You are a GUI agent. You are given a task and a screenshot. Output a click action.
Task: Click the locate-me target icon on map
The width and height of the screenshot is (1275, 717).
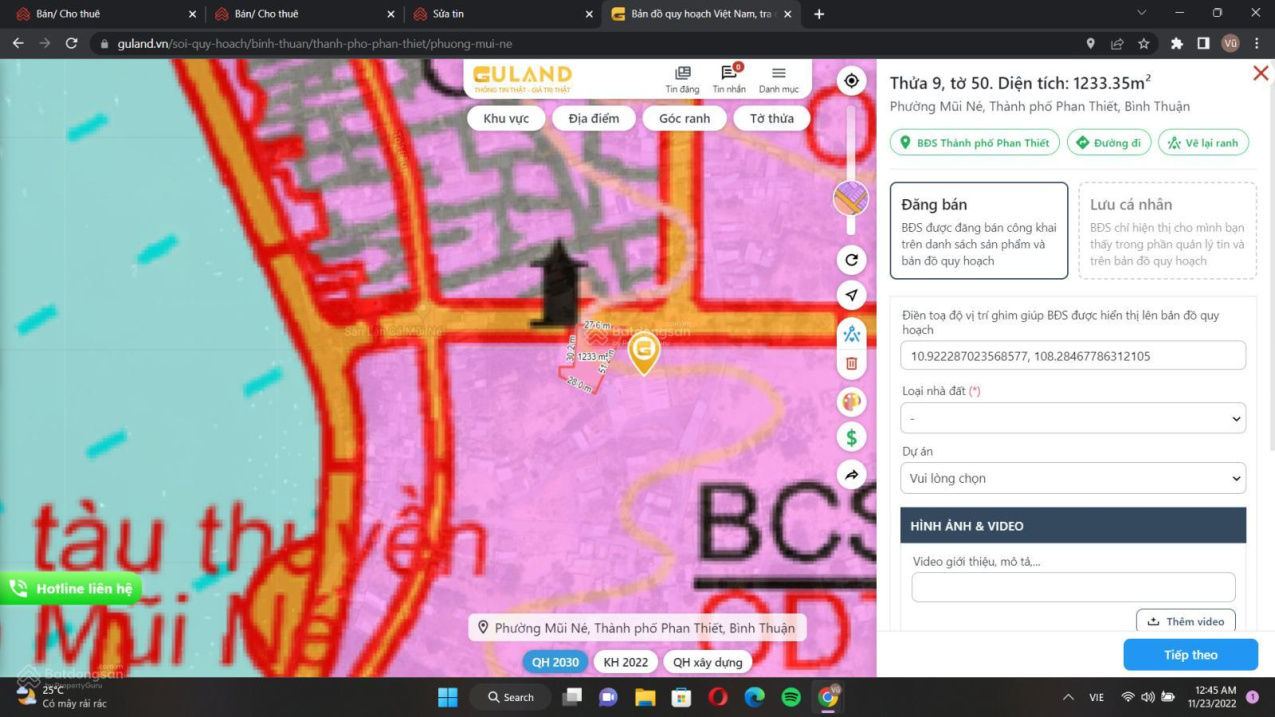[851, 81]
